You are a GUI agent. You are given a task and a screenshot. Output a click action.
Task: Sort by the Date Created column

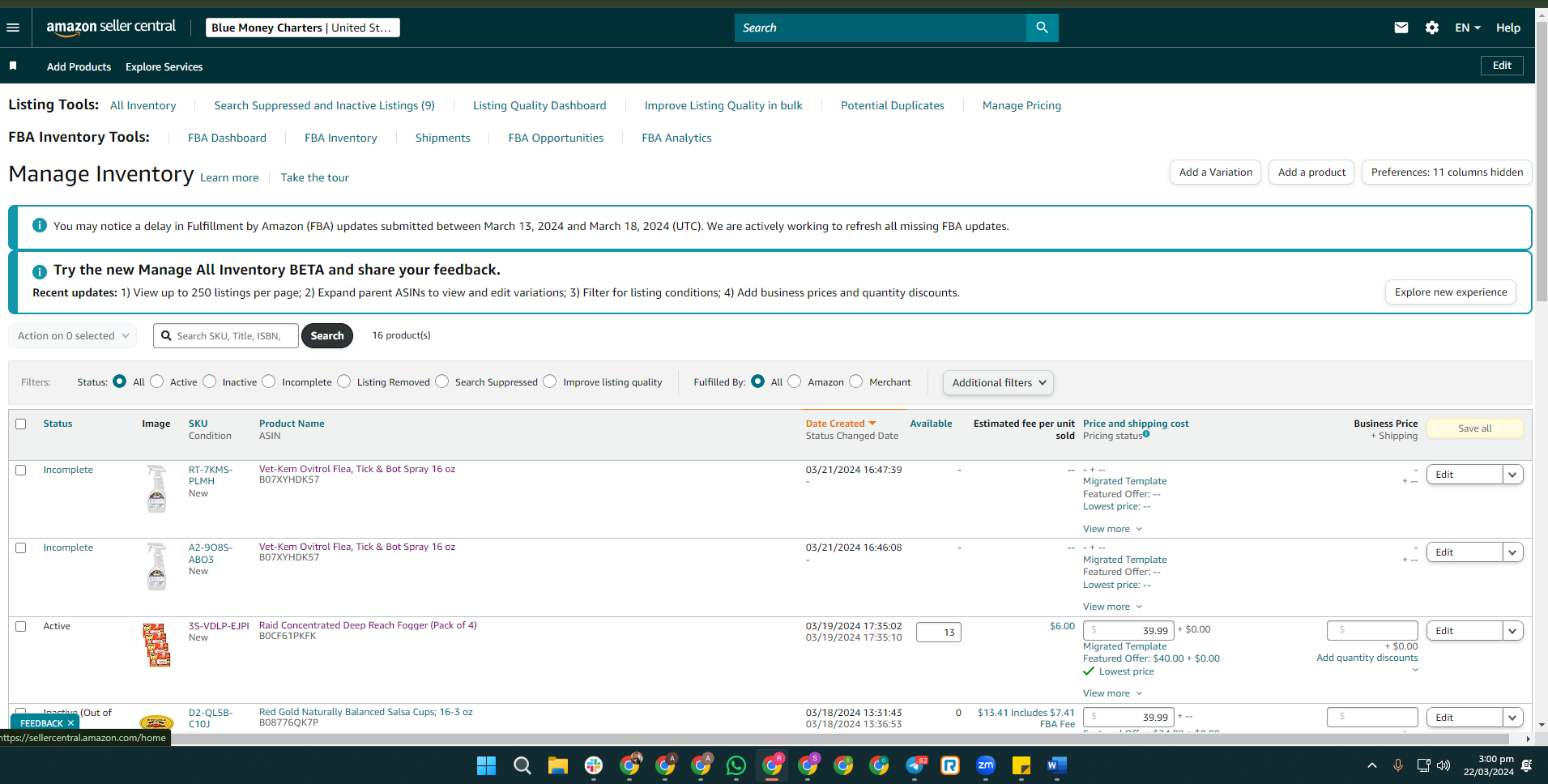tap(840, 424)
